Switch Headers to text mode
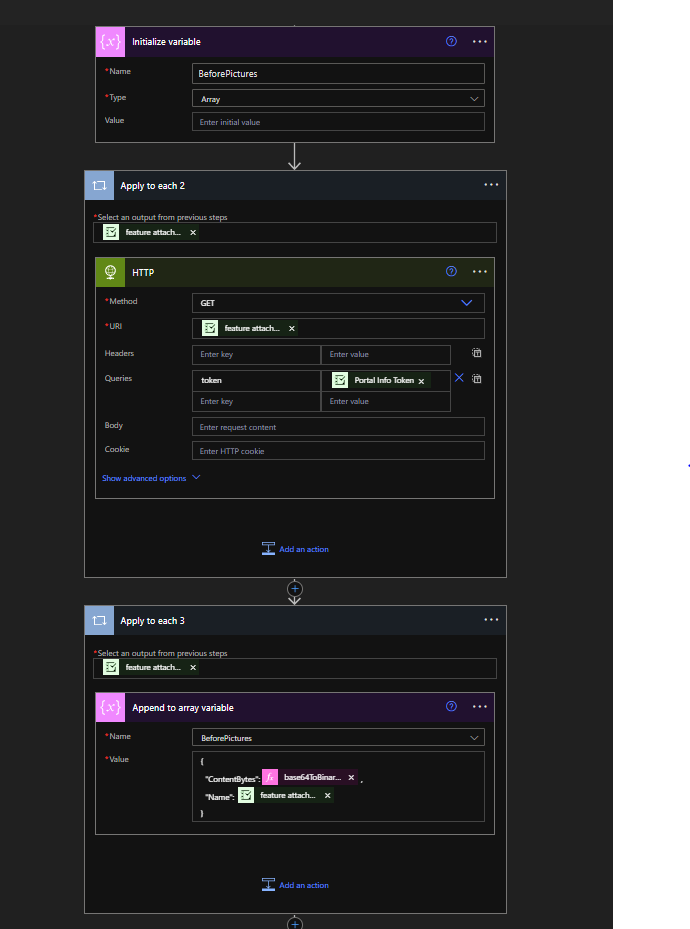Viewport: 690px width, 929px height. (x=477, y=353)
